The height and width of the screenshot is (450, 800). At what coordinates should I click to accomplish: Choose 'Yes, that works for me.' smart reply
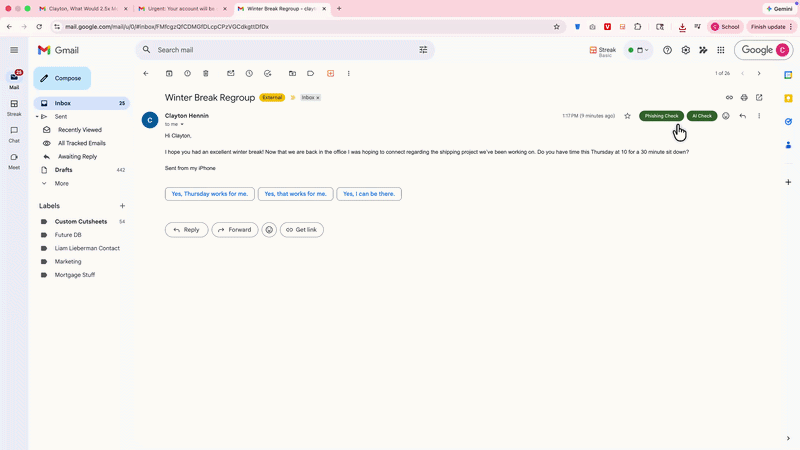coord(295,194)
